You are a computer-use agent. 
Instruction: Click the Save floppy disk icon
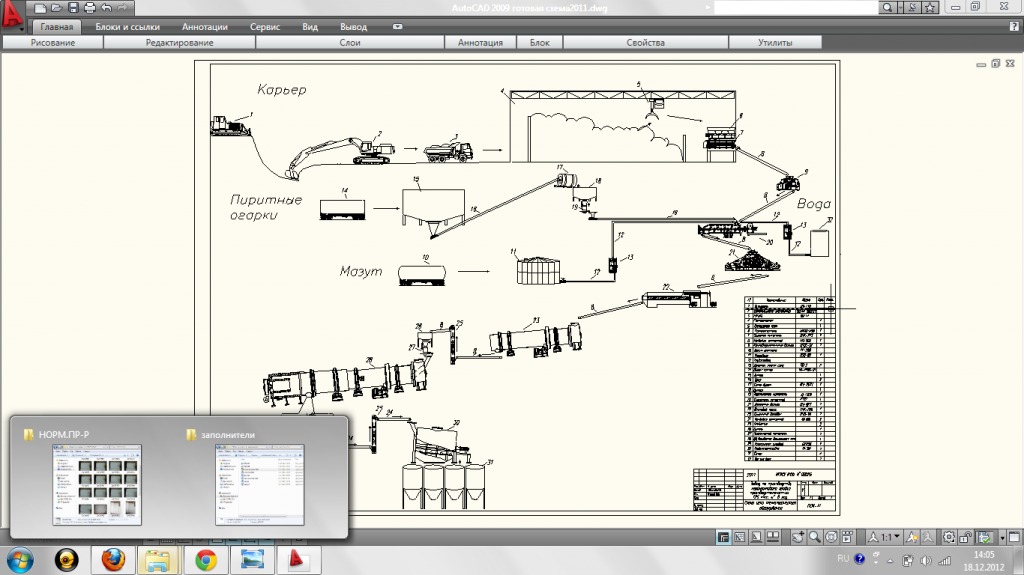click(x=73, y=8)
